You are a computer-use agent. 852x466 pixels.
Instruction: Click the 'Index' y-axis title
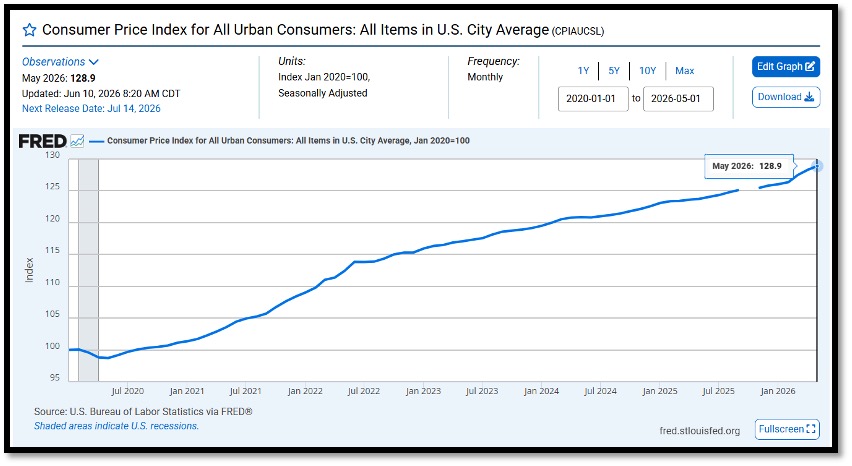coord(29,270)
